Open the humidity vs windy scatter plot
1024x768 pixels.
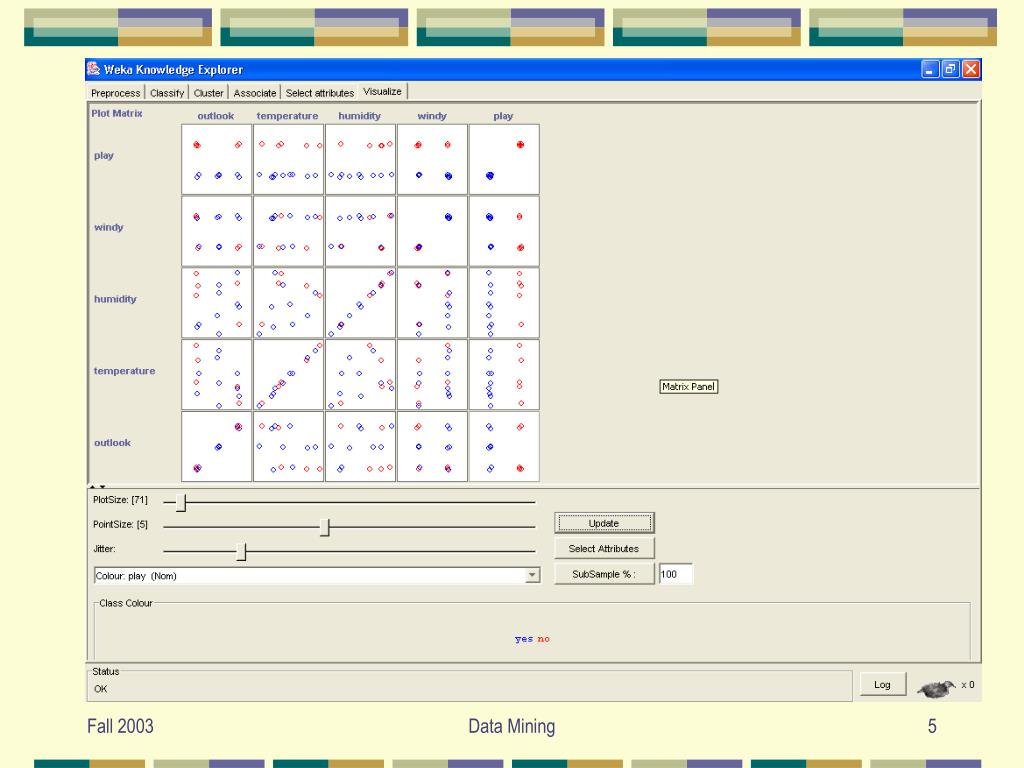point(432,303)
